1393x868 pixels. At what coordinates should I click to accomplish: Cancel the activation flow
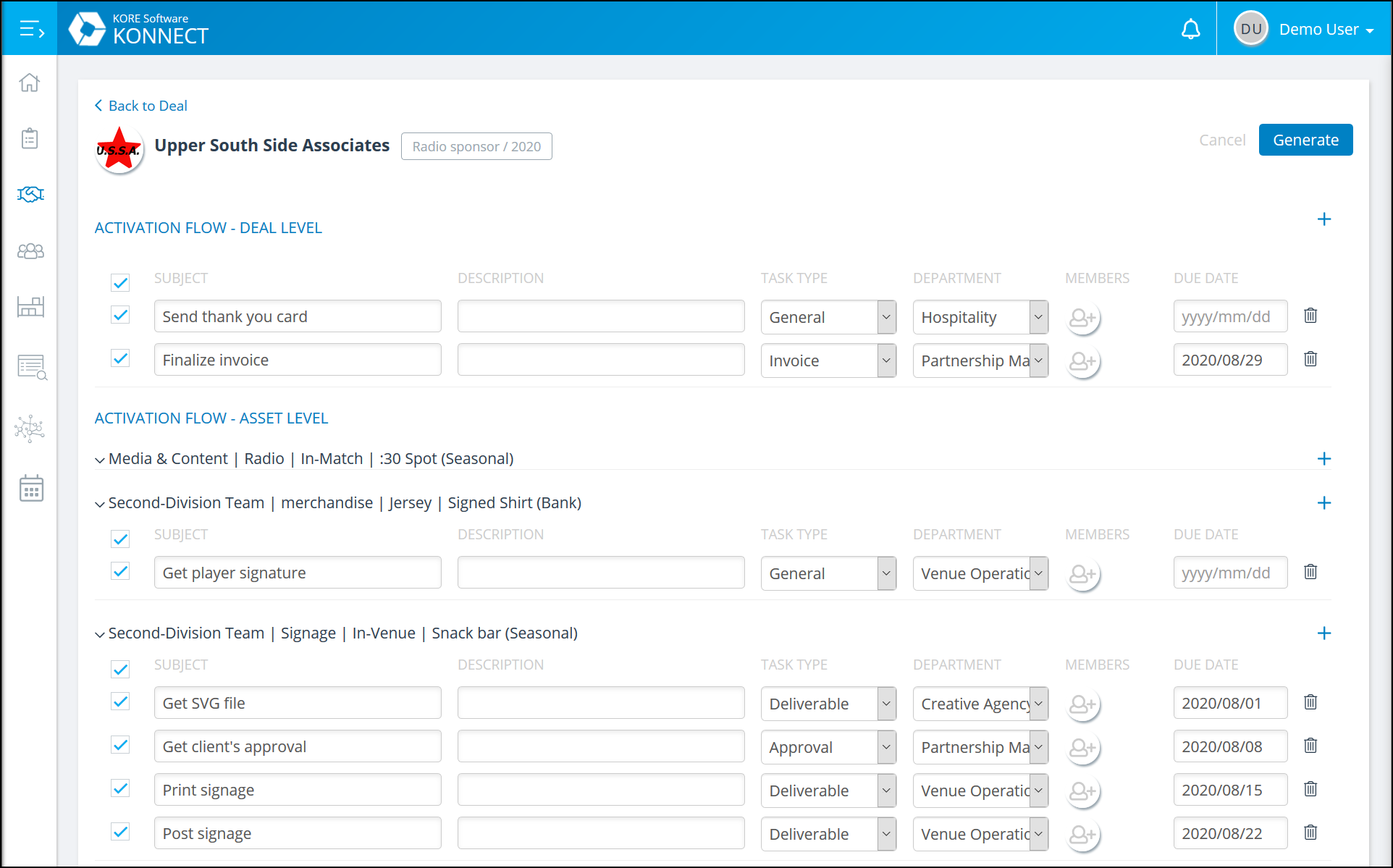(1222, 140)
